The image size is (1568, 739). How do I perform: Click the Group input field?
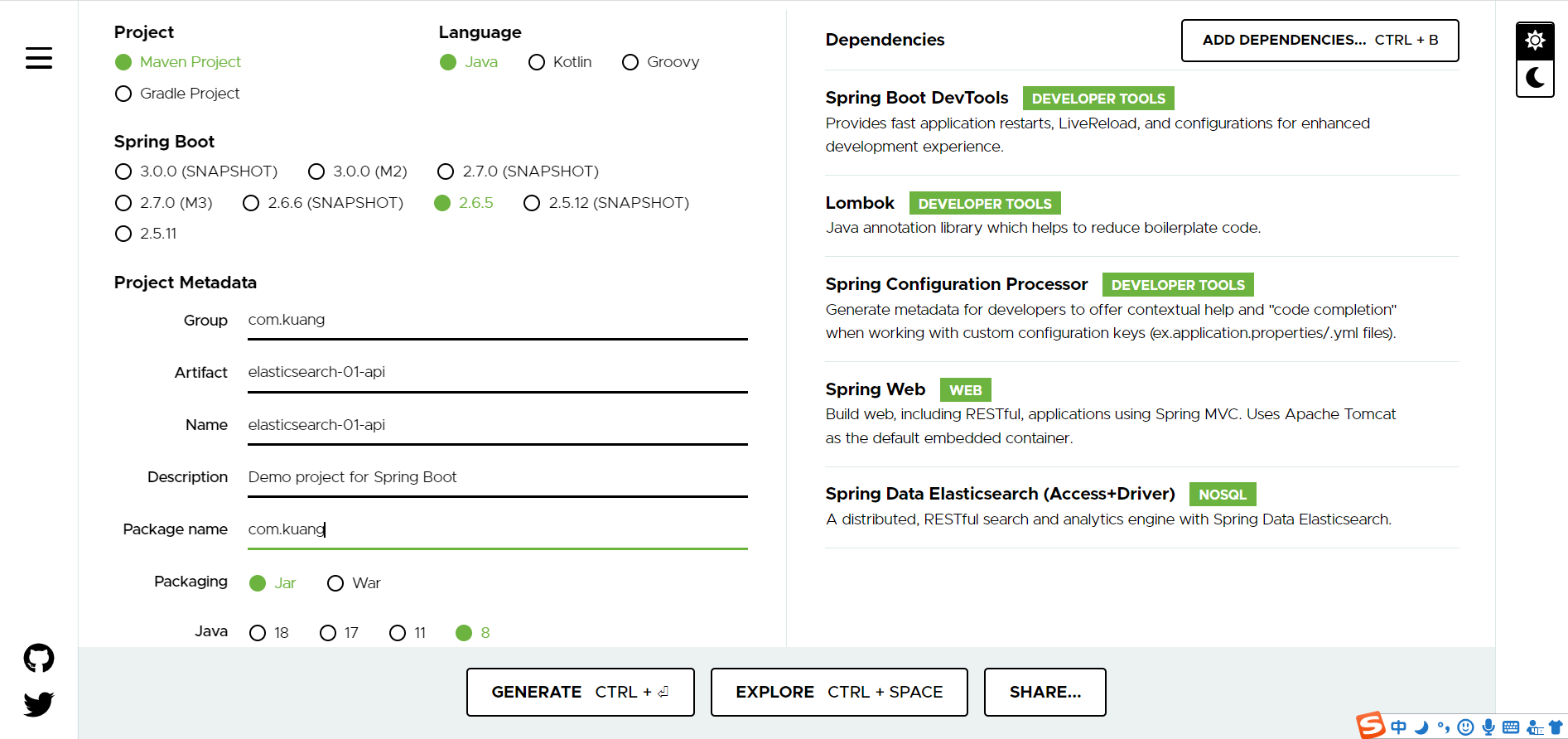498,321
